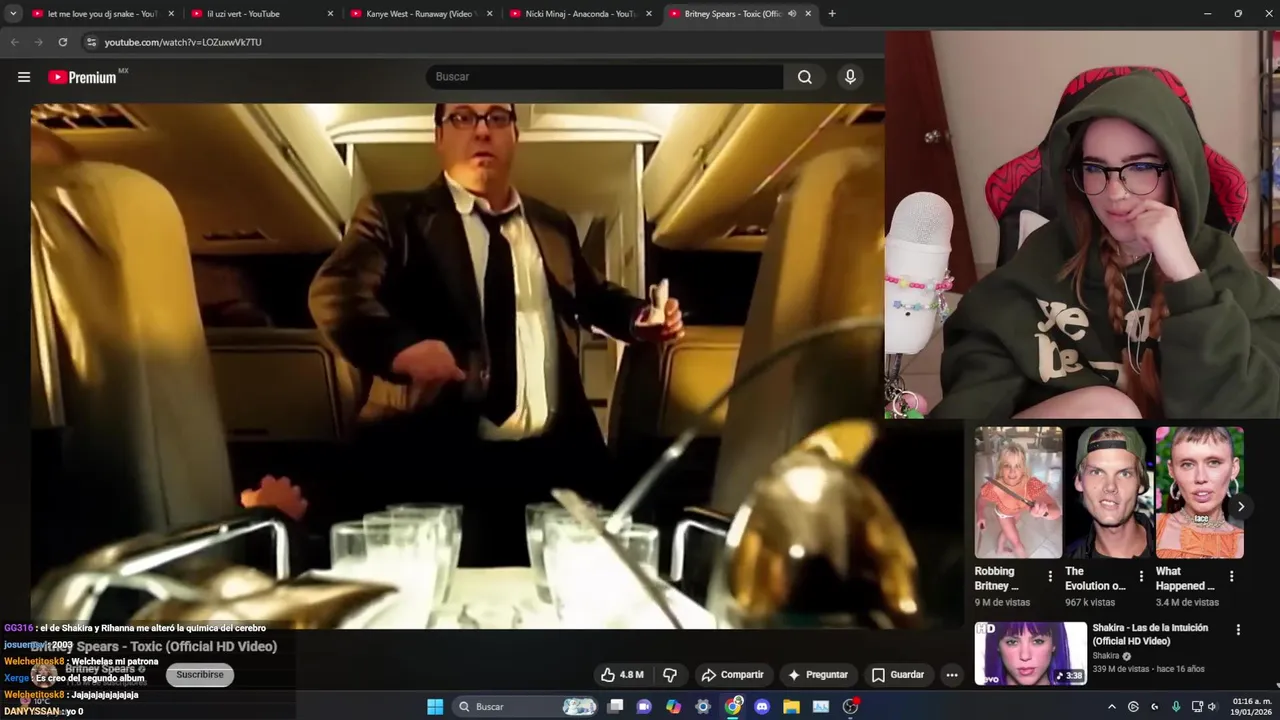Open options menu for 'Robbing Britney' short

[1050, 576]
